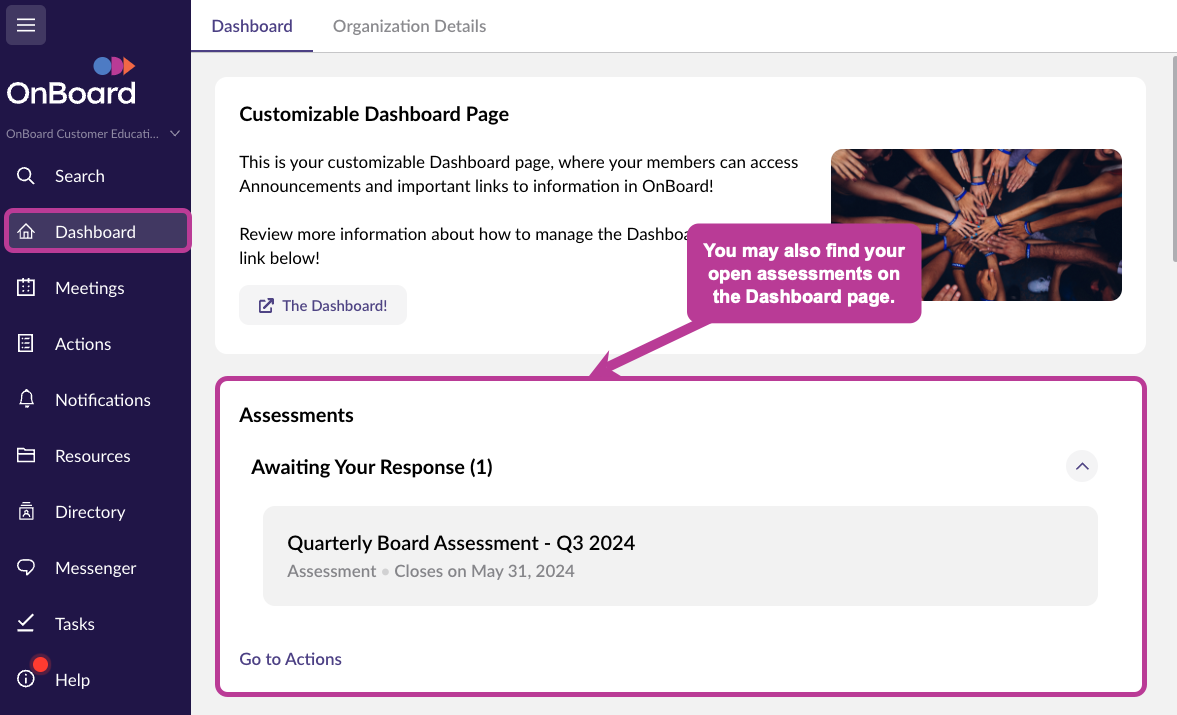Click the Actions list icon
The height and width of the screenshot is (715, 1177).
click(26, 344)
